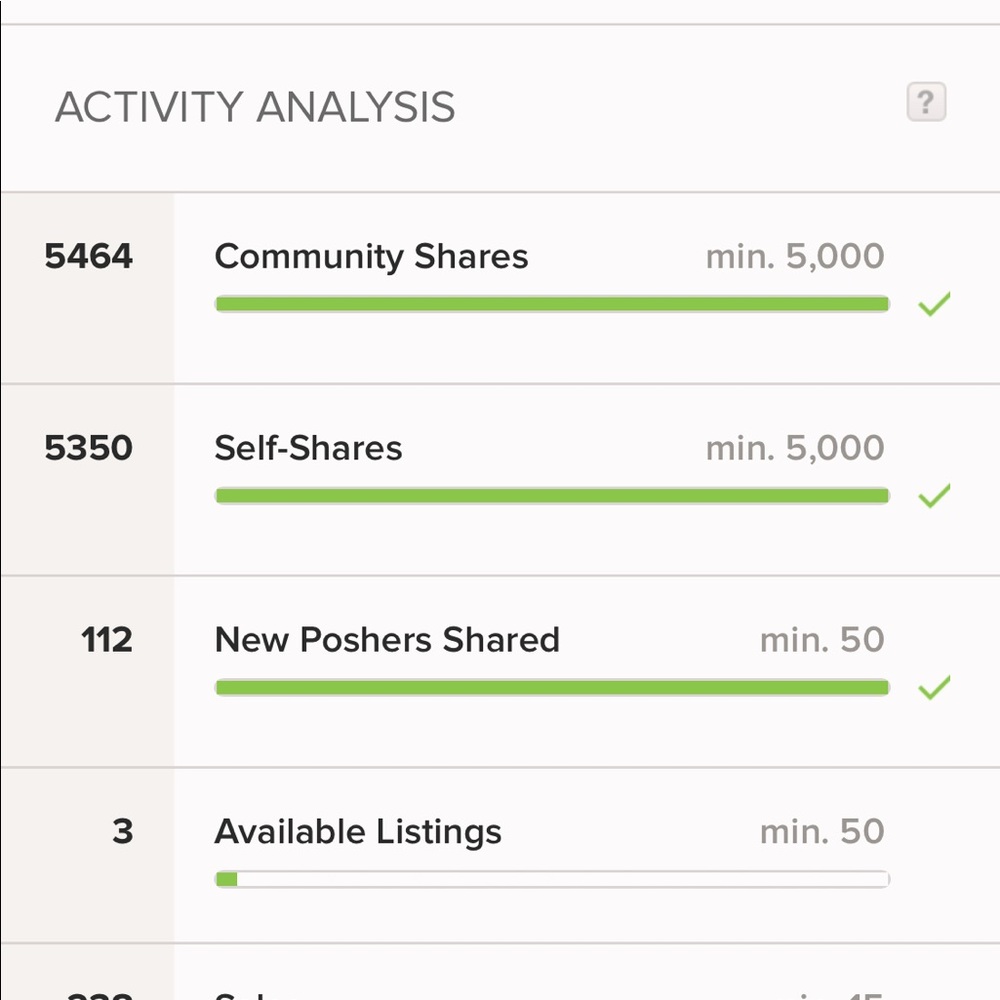This screenshot has height=1000, width=1000.
Task: Click the Self-Shares green checkmark
Action: coord(934,496)
